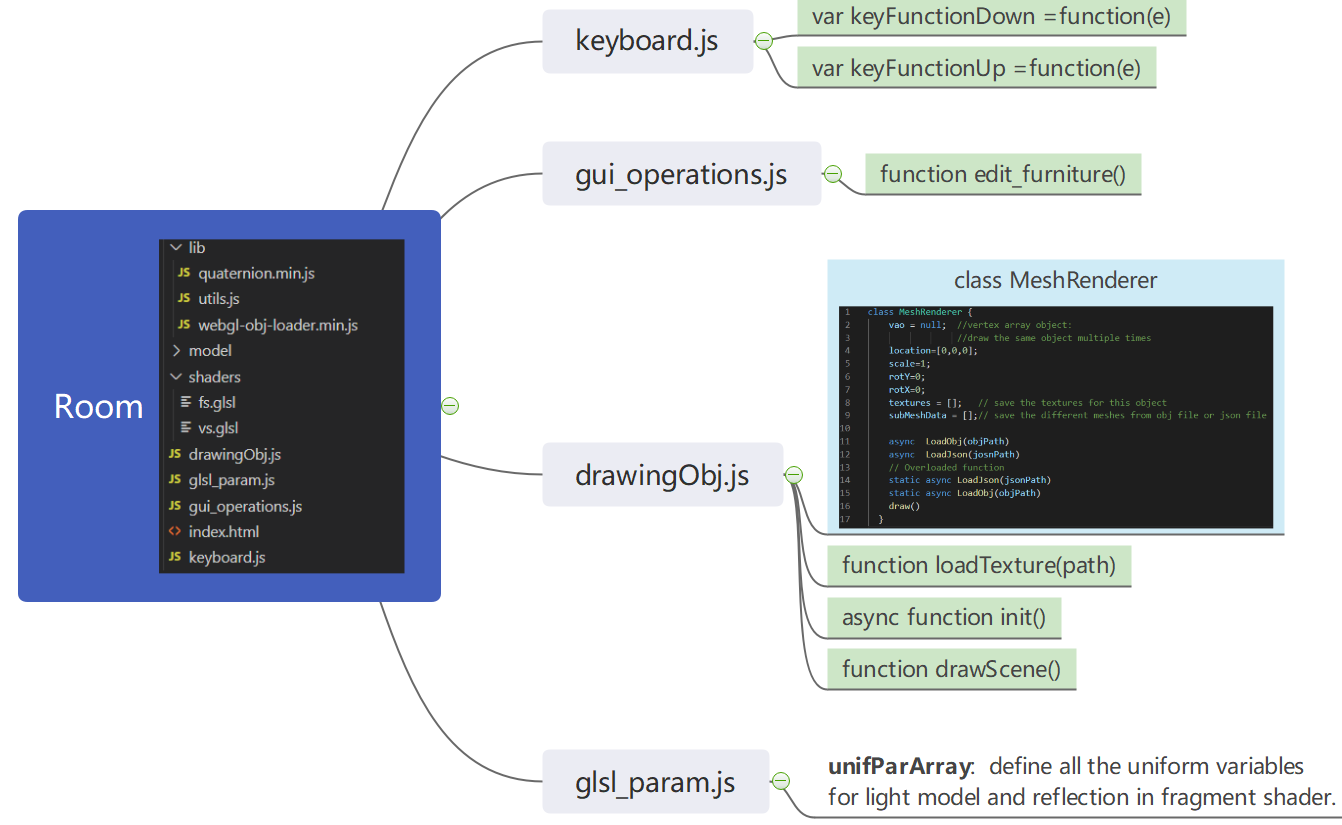The width and height of the screenshot is (1342, 825).
Task: Click the keyFunctionDown subtopic
Action: 991,17
